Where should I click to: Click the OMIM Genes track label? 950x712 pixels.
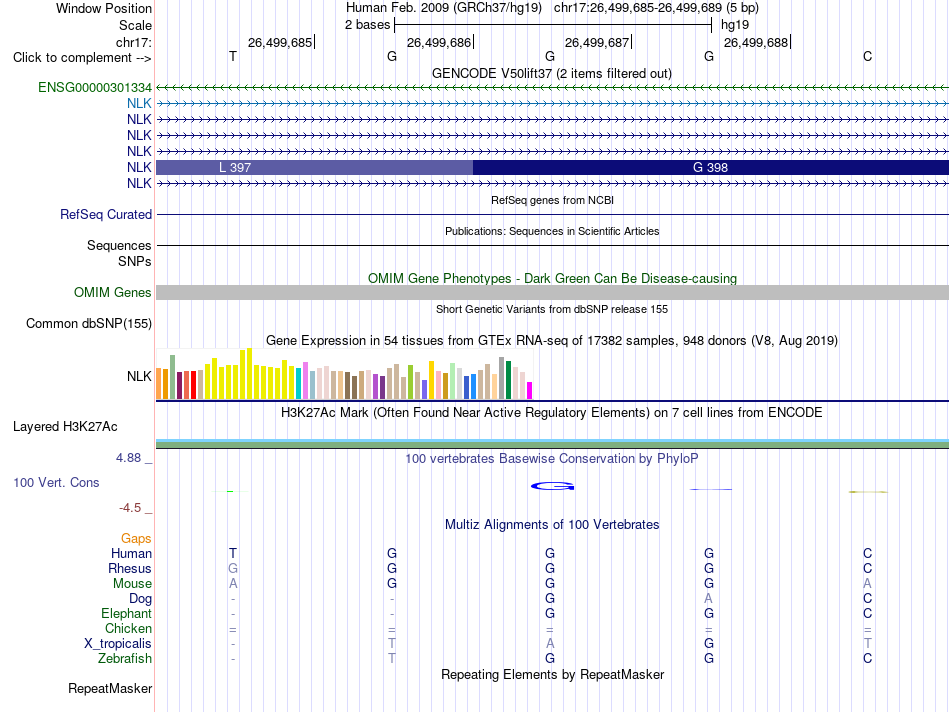click(x=113, y=293)
